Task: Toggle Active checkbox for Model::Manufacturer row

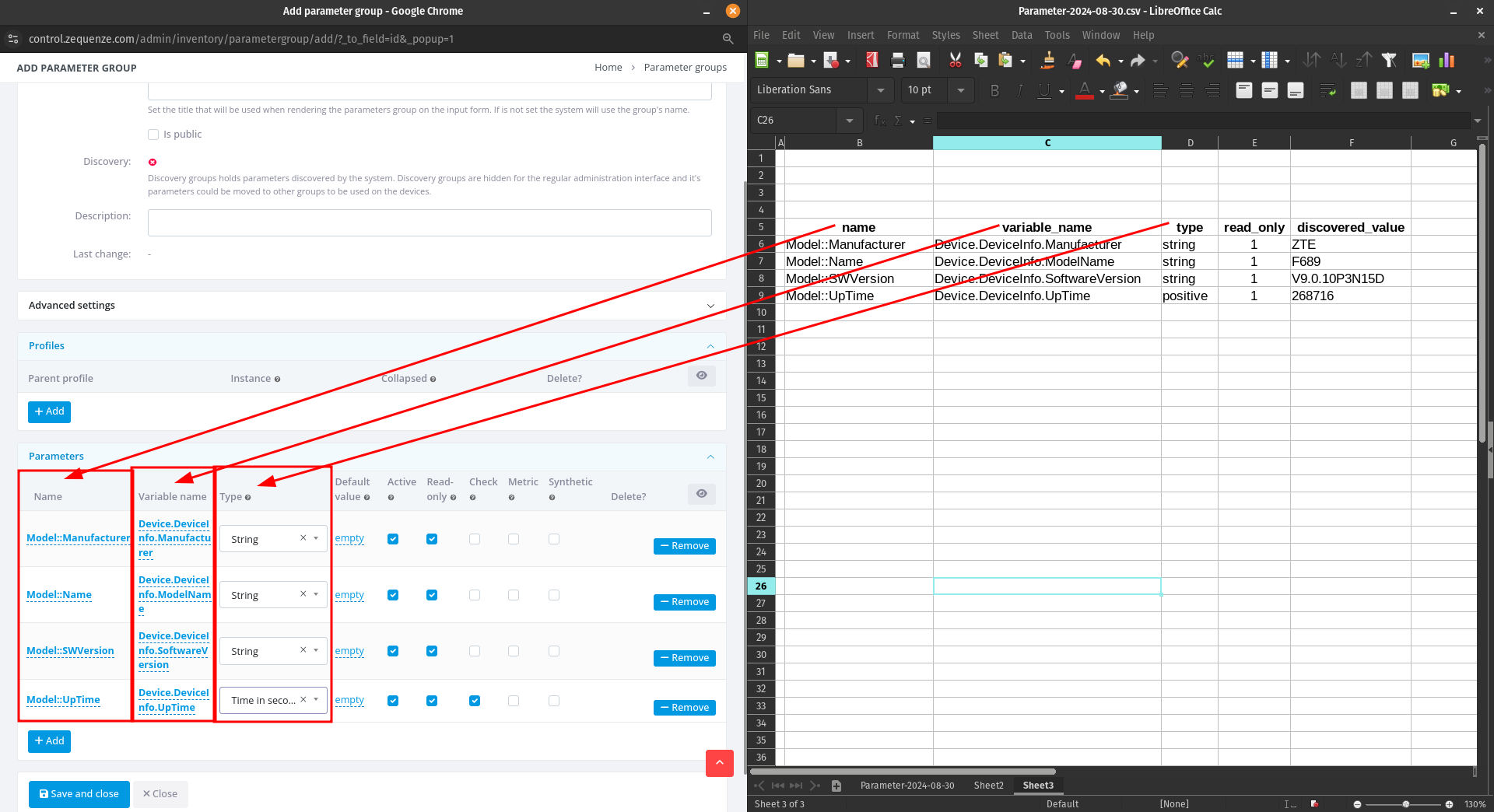Action: coord(393,539)
